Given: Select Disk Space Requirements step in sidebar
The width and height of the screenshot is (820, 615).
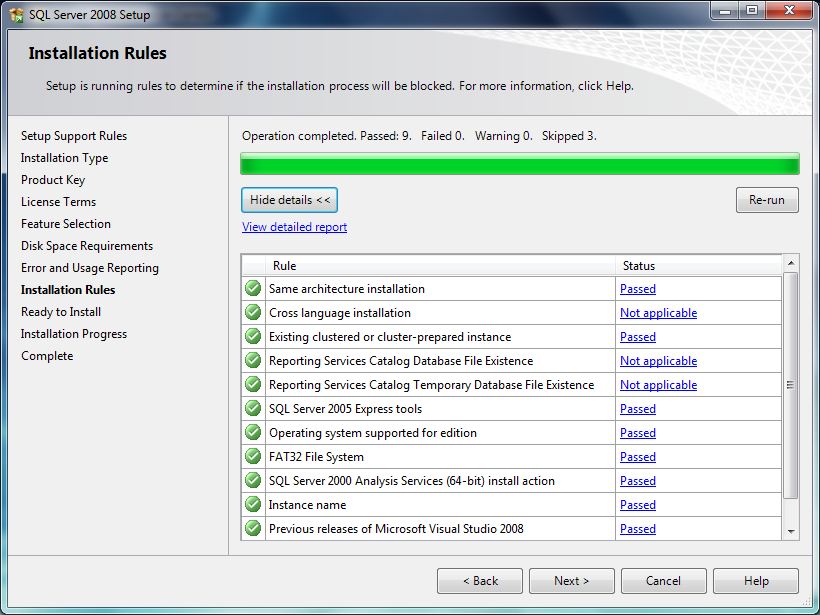Looking at the screenshot, I should [x=87, y=246].
